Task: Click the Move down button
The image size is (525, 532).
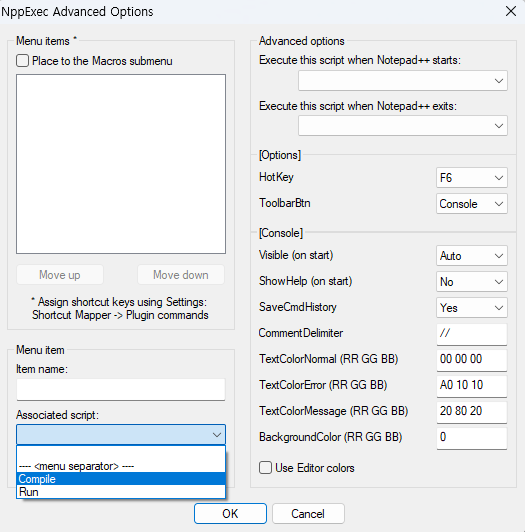Action: (181, 274)
